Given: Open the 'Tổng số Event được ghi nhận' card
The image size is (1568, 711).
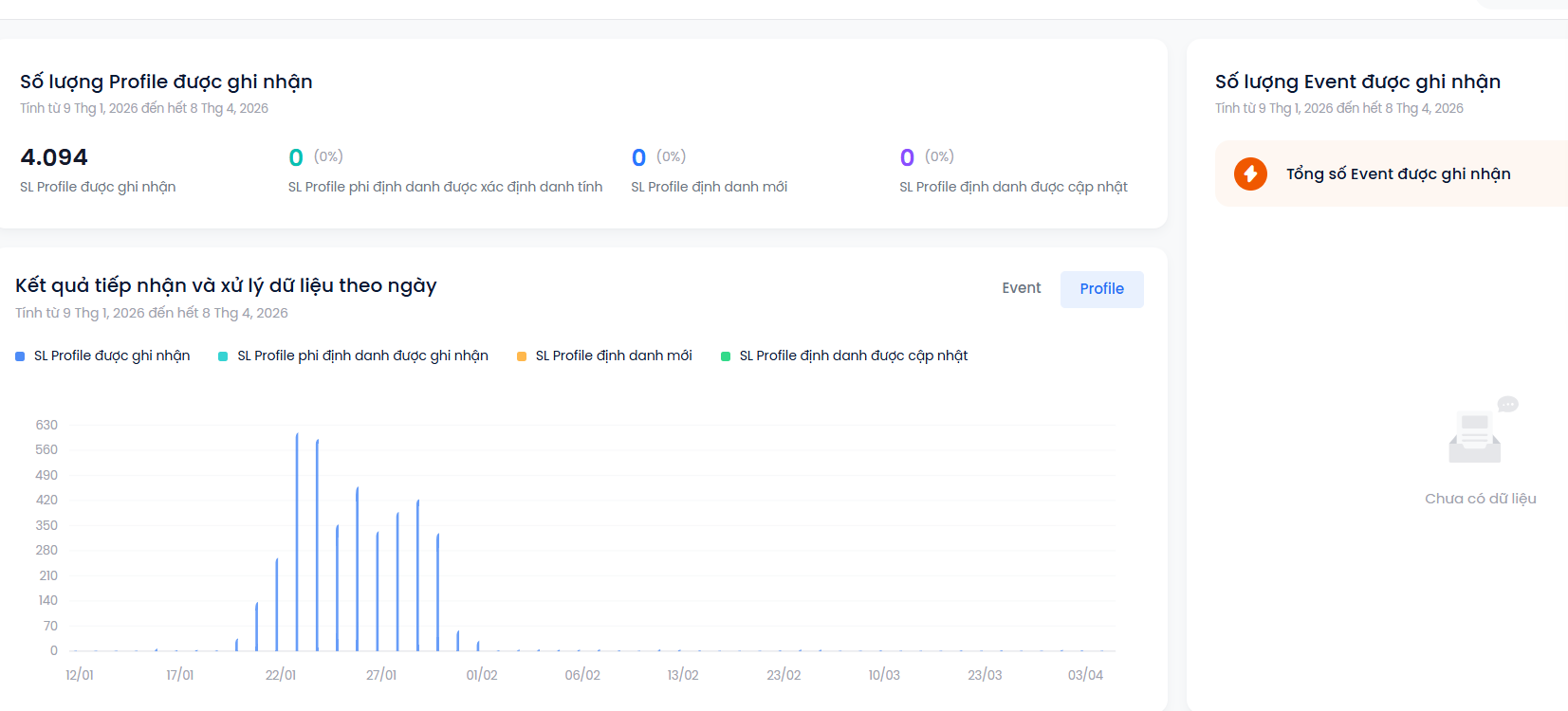Looking at the screenshot, I should pos(1397,173).
